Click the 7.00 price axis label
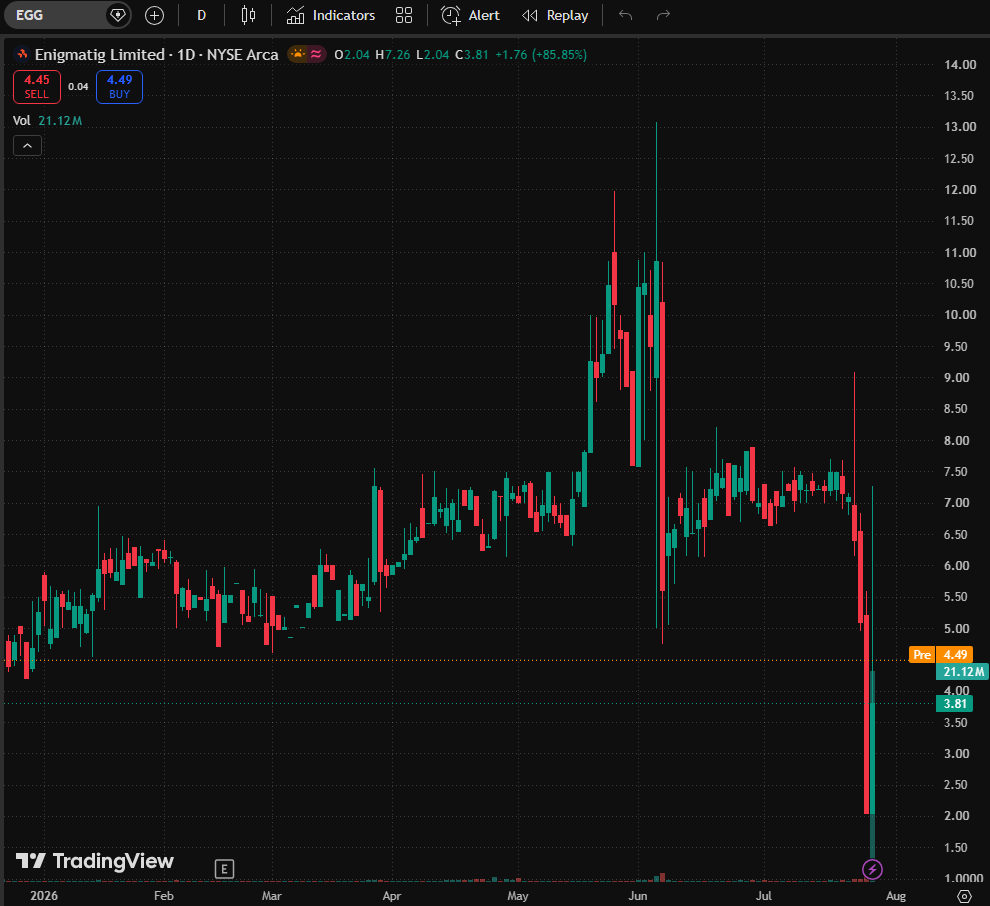The height and width of the screenshot is (906, 990). (x=957, y=503)
